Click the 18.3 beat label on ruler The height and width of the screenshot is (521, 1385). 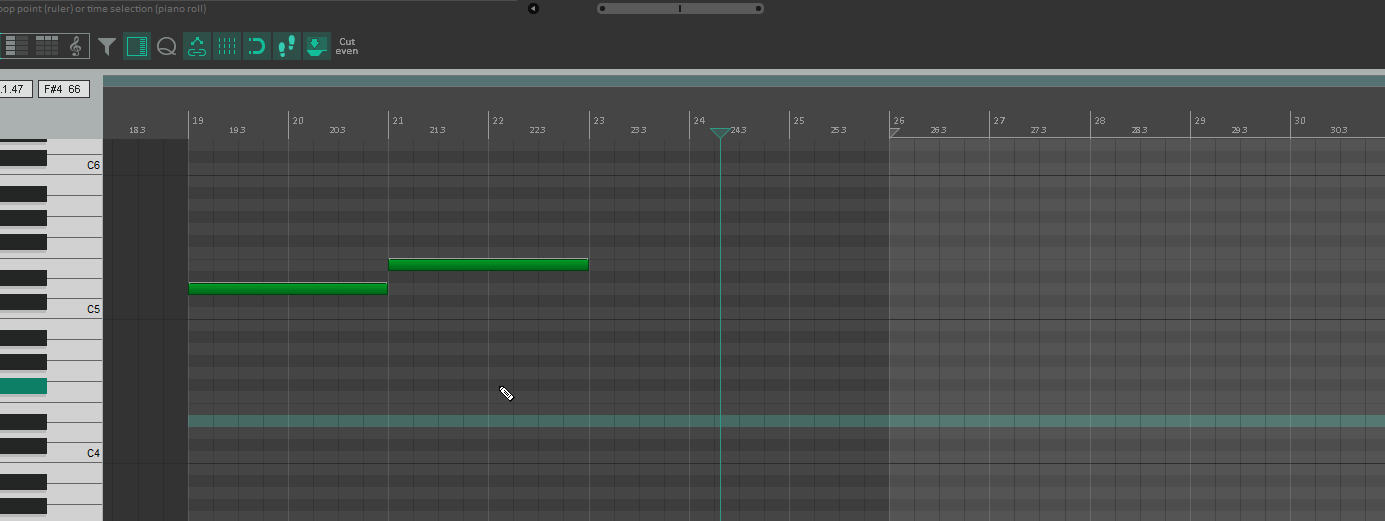coord(137,130)
